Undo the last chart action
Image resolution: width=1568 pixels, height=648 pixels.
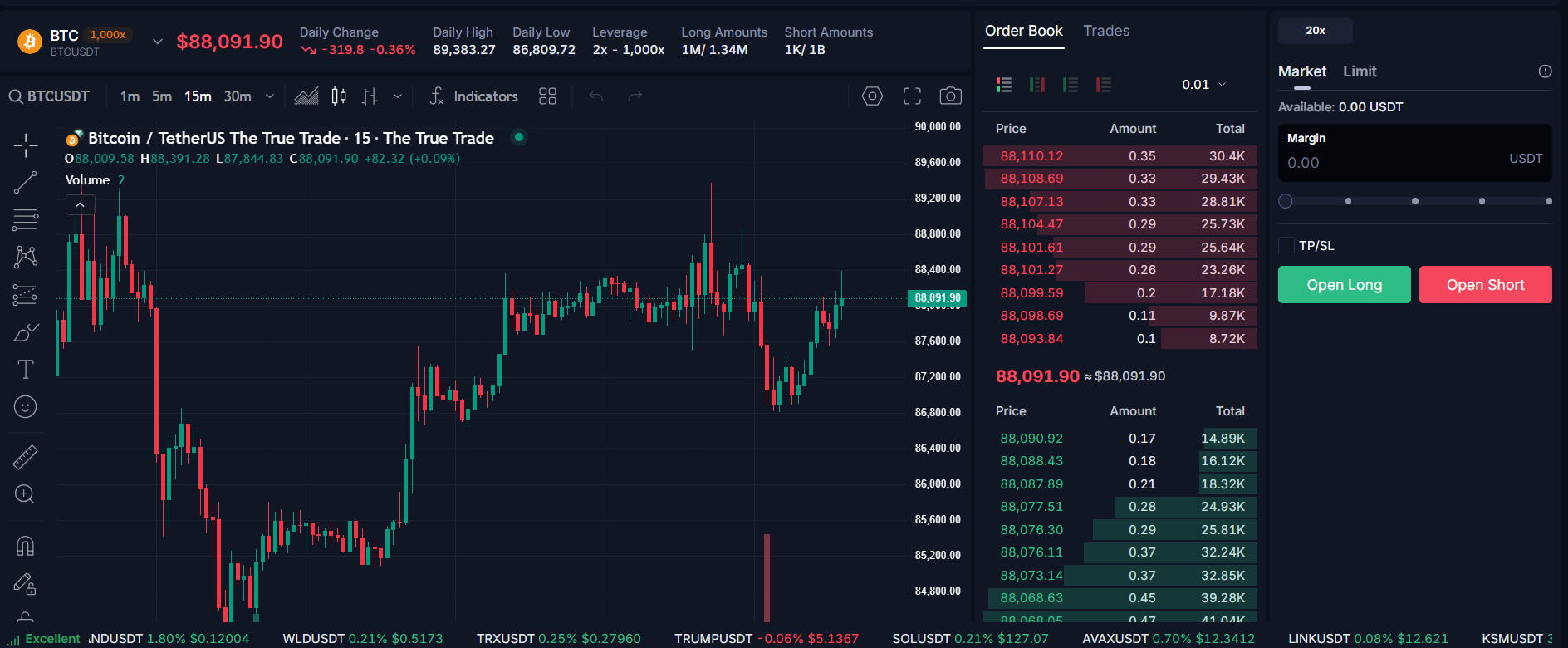[596, 96]
